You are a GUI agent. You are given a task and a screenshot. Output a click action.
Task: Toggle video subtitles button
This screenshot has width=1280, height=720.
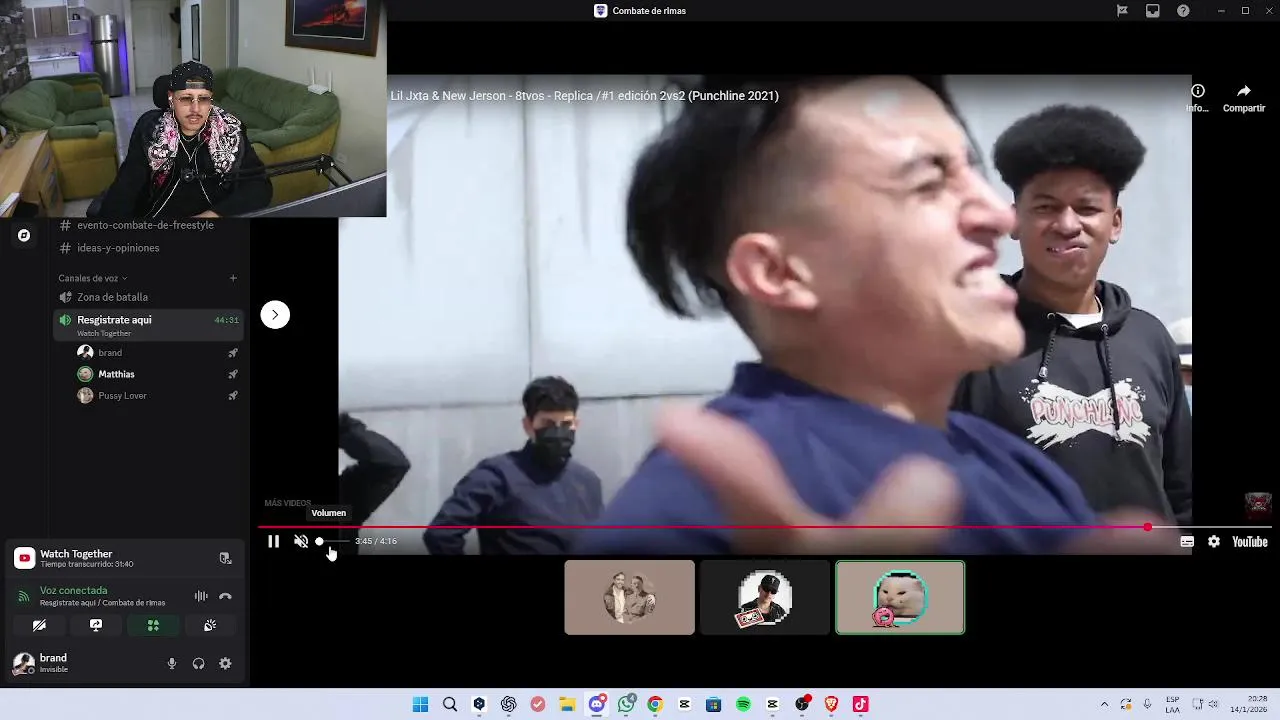(1187, 541)
